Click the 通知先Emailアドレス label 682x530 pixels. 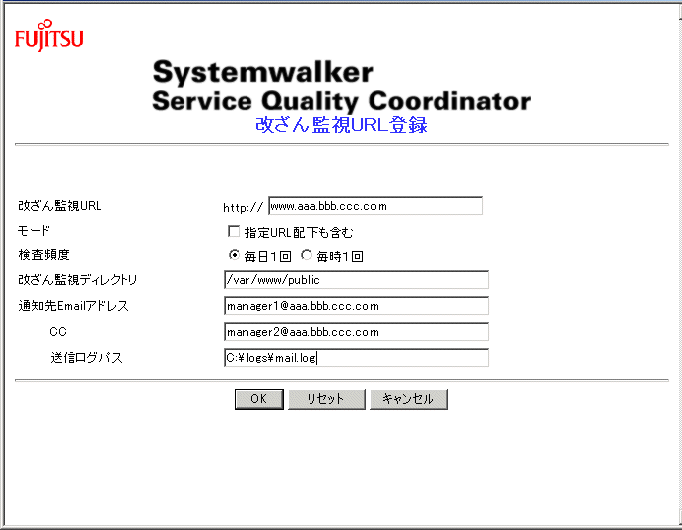point(74,306)
